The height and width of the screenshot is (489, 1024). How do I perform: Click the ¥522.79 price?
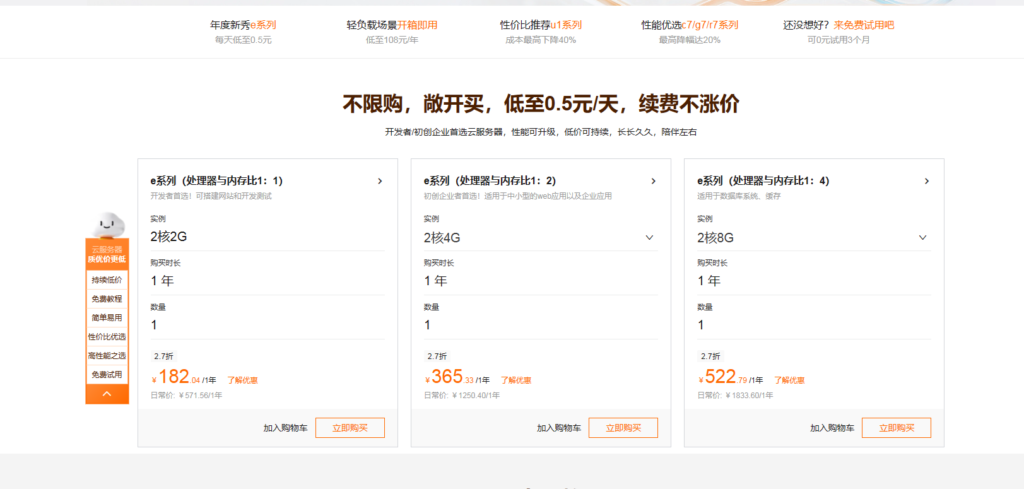click(x=723, y=377)
